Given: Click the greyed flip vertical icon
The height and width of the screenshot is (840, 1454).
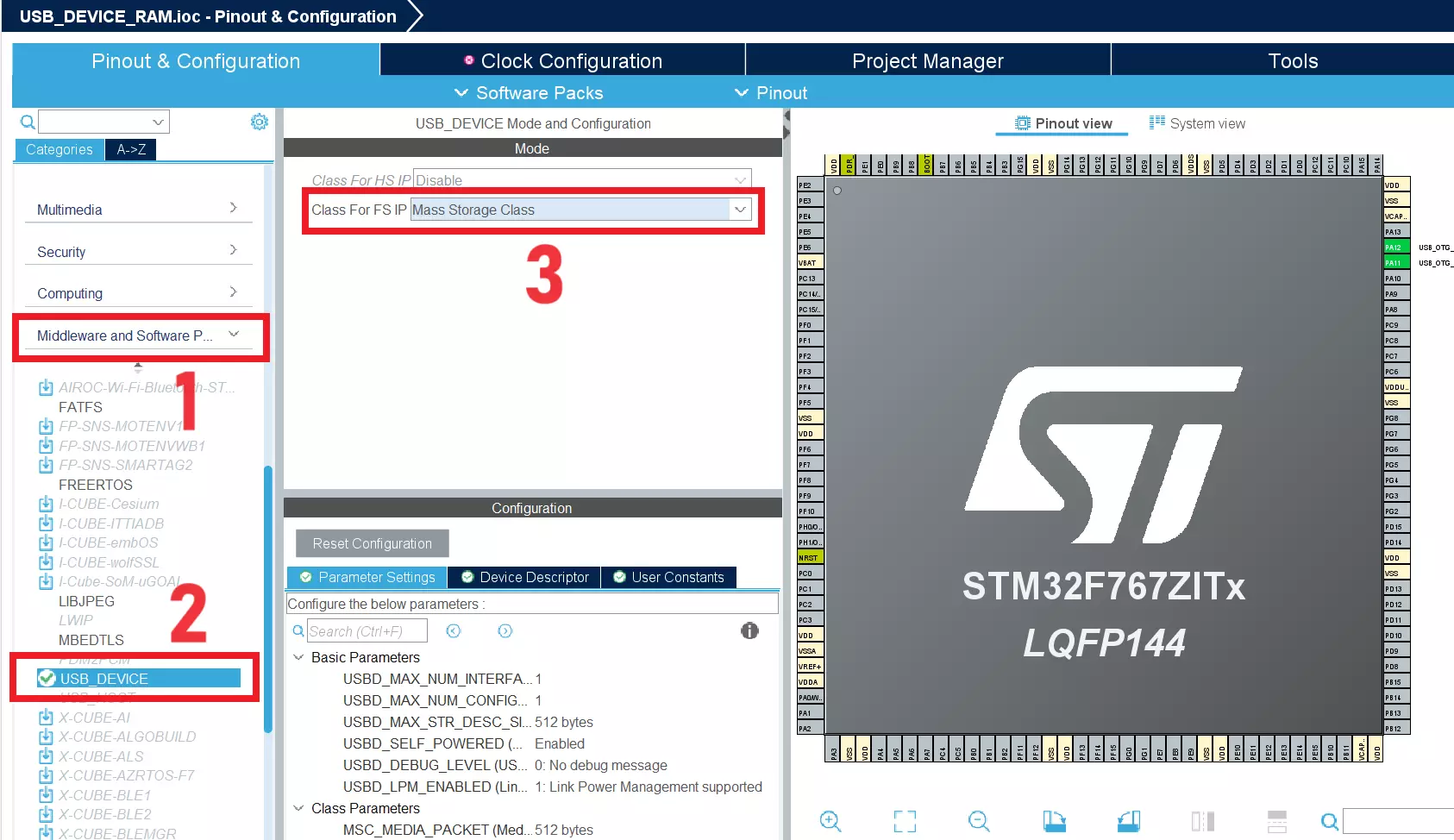Looking at the screenshot, I should [x=1277, y=821].
